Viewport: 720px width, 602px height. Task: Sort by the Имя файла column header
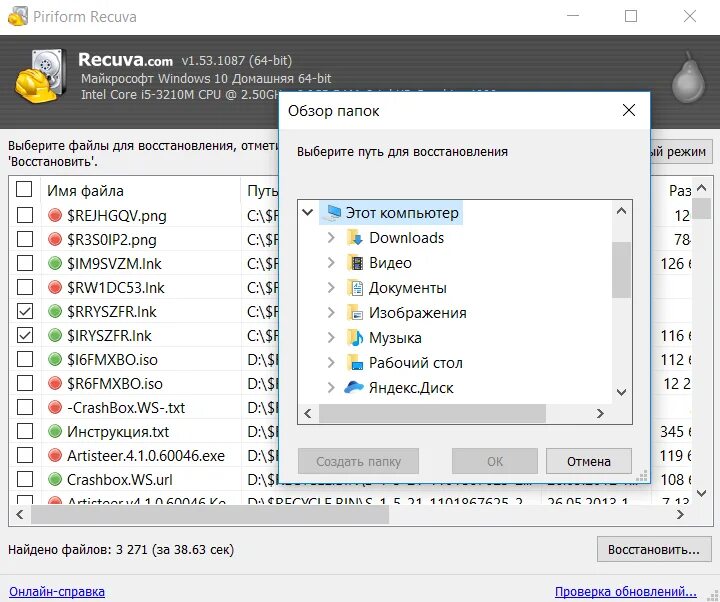click(x=141, y=191)
